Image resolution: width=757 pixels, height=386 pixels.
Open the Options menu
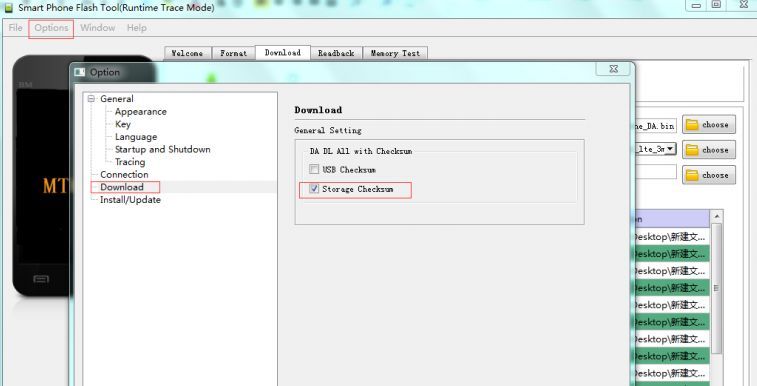[51, 28]
